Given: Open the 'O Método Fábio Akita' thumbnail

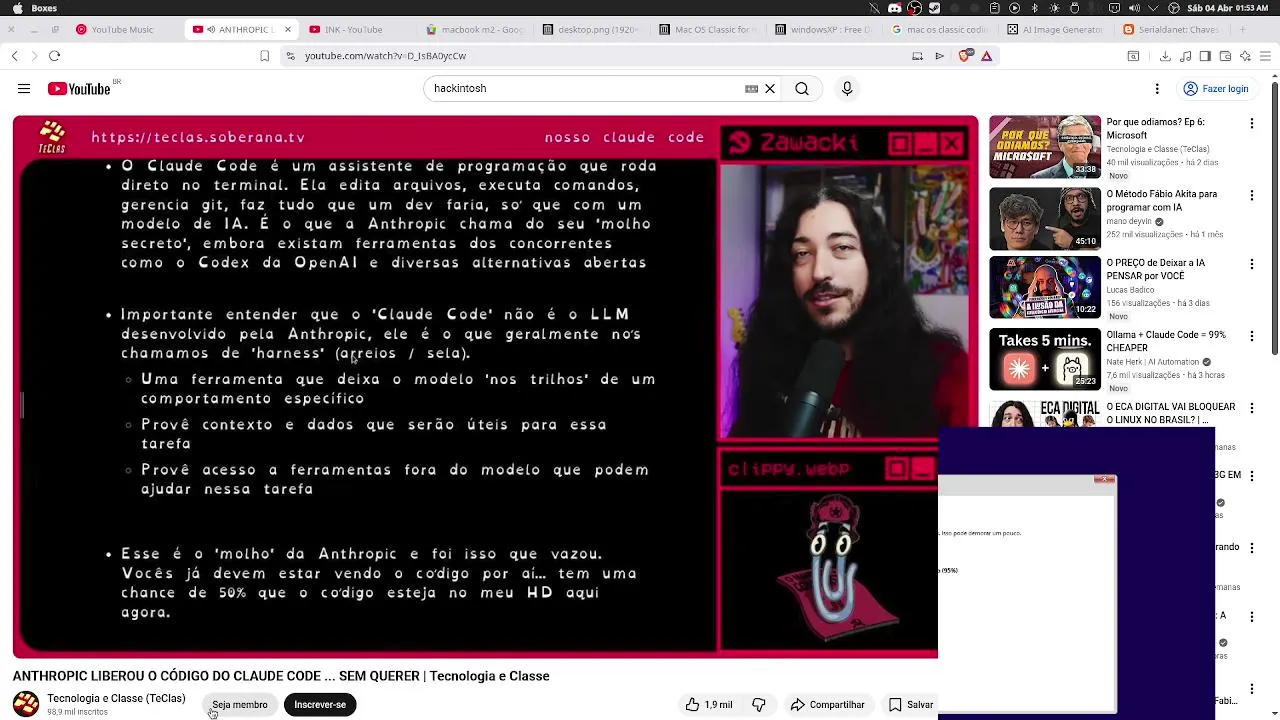Looking at the screenshot, I should (x=1045, y=218).
